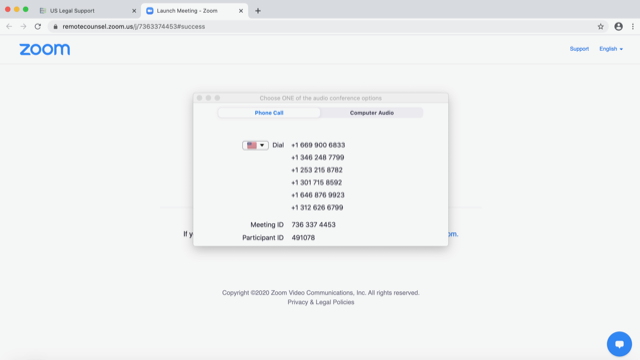Click the Meeting ID number 736 337 4453
640x360 pixels.
[x=313, y=225]
